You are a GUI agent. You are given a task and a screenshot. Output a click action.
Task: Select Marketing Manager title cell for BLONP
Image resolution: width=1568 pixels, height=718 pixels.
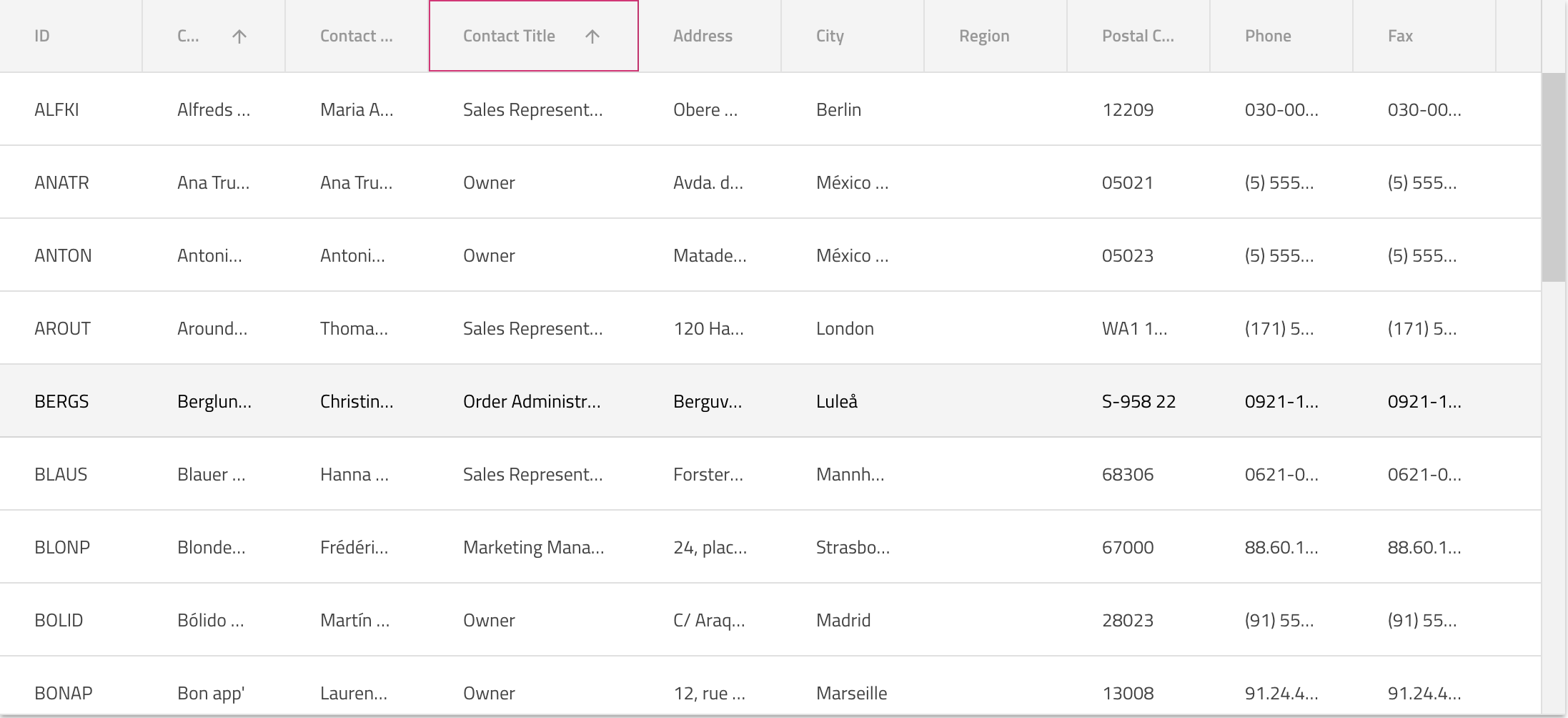(533, 547)
